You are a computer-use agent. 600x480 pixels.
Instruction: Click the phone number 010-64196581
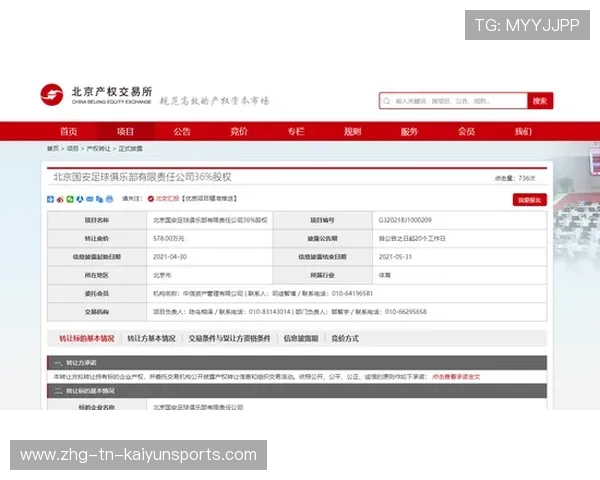[352, 294]
